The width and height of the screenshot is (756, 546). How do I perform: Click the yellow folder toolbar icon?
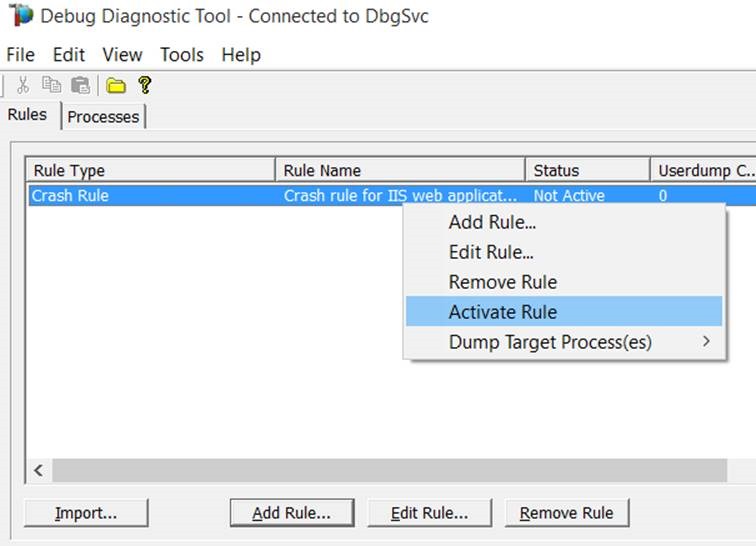pyautogui.click(x=116, y=85)
